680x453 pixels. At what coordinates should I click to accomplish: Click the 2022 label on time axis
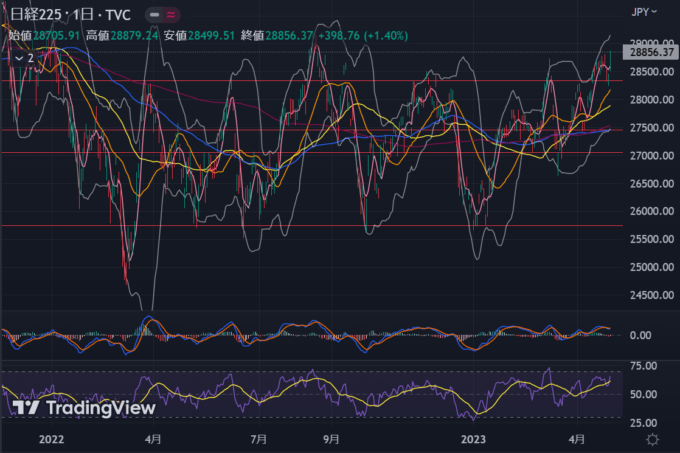tap(50, 439)
